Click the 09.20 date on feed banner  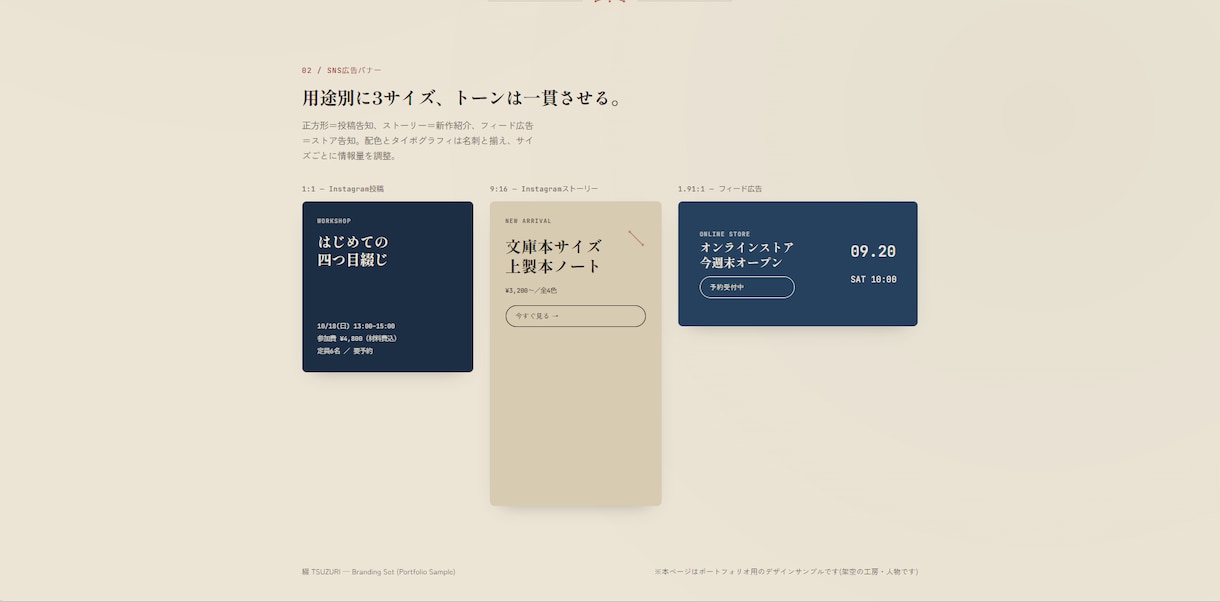click(873, 252)
